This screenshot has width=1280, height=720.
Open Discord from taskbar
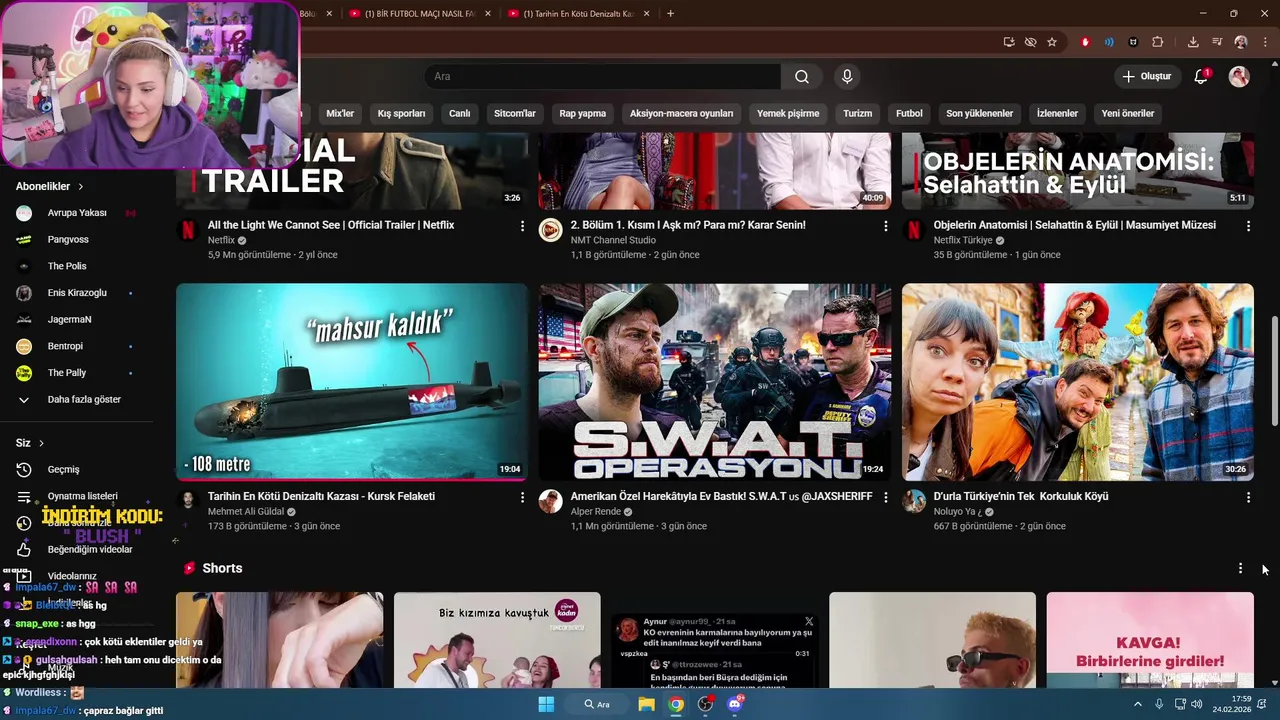[x=735, y=704]
